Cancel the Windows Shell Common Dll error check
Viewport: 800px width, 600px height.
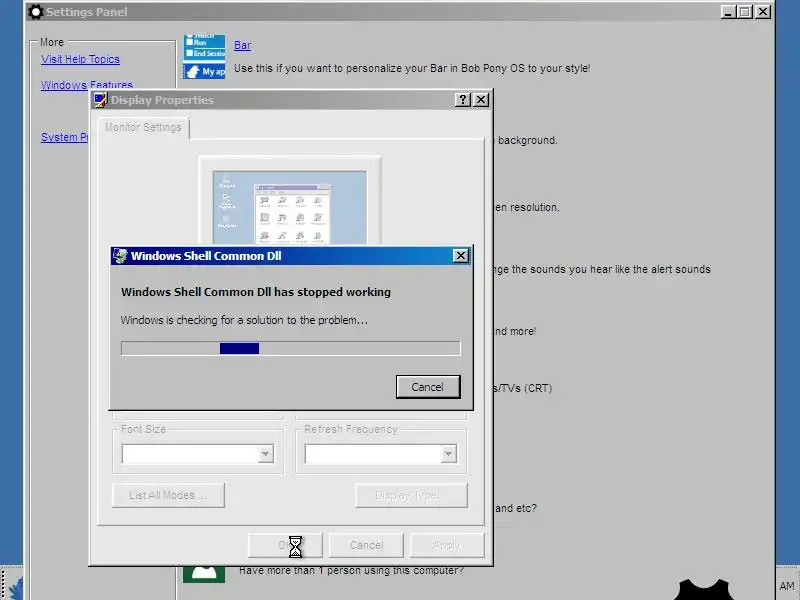point(428,387)
